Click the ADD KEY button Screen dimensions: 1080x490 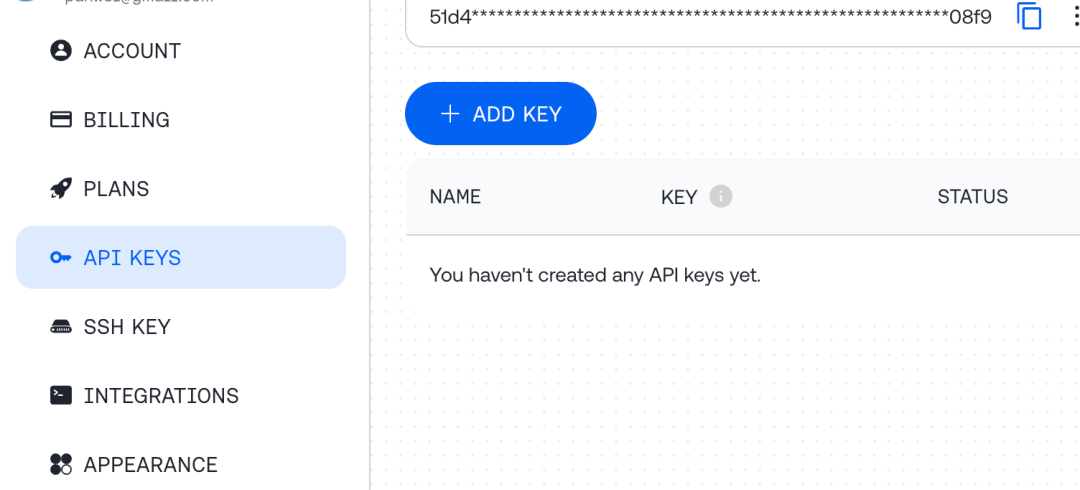pyautogui.click(x=501, y=113)
